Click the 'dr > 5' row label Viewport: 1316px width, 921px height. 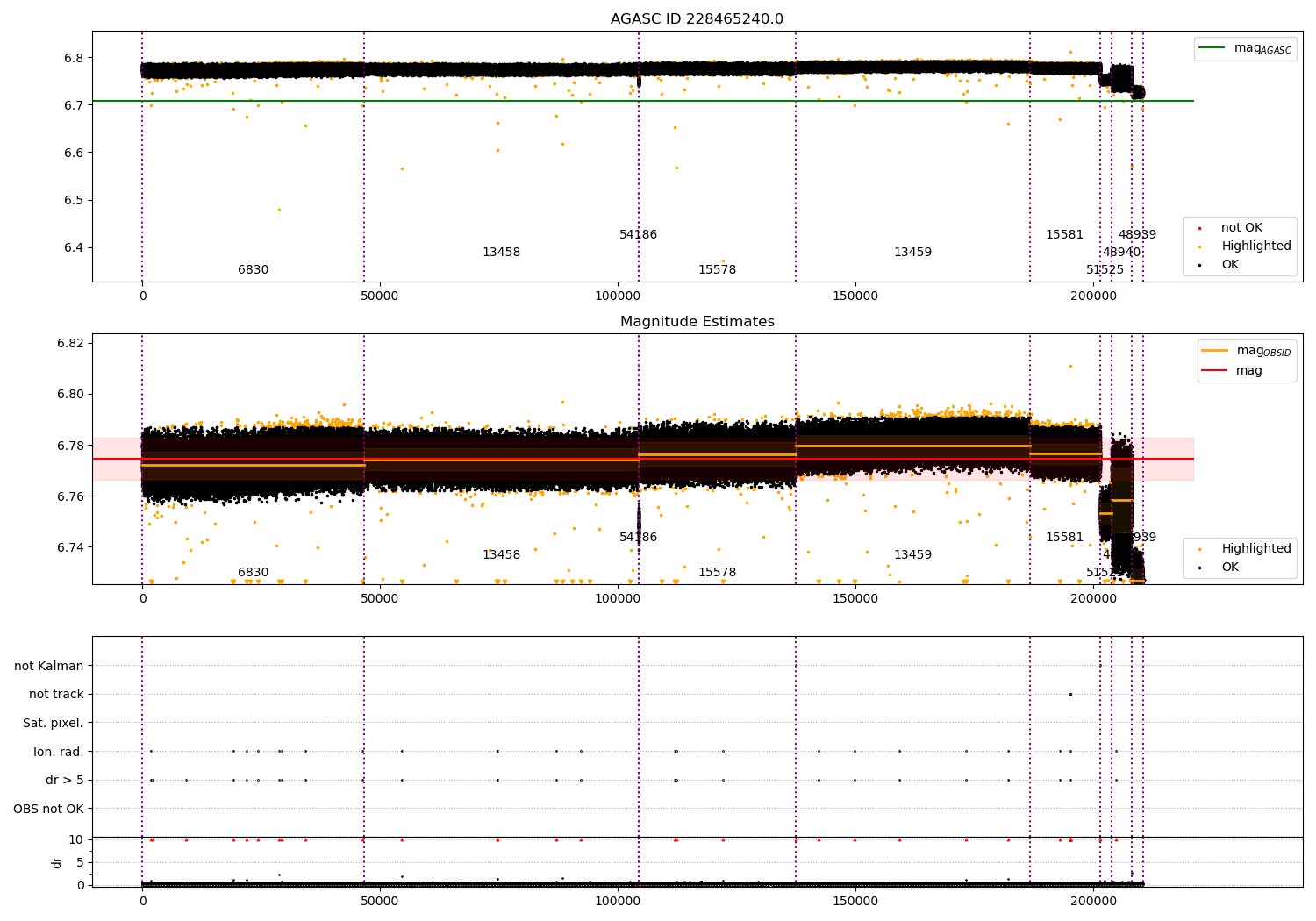click(x=65, y=781)
